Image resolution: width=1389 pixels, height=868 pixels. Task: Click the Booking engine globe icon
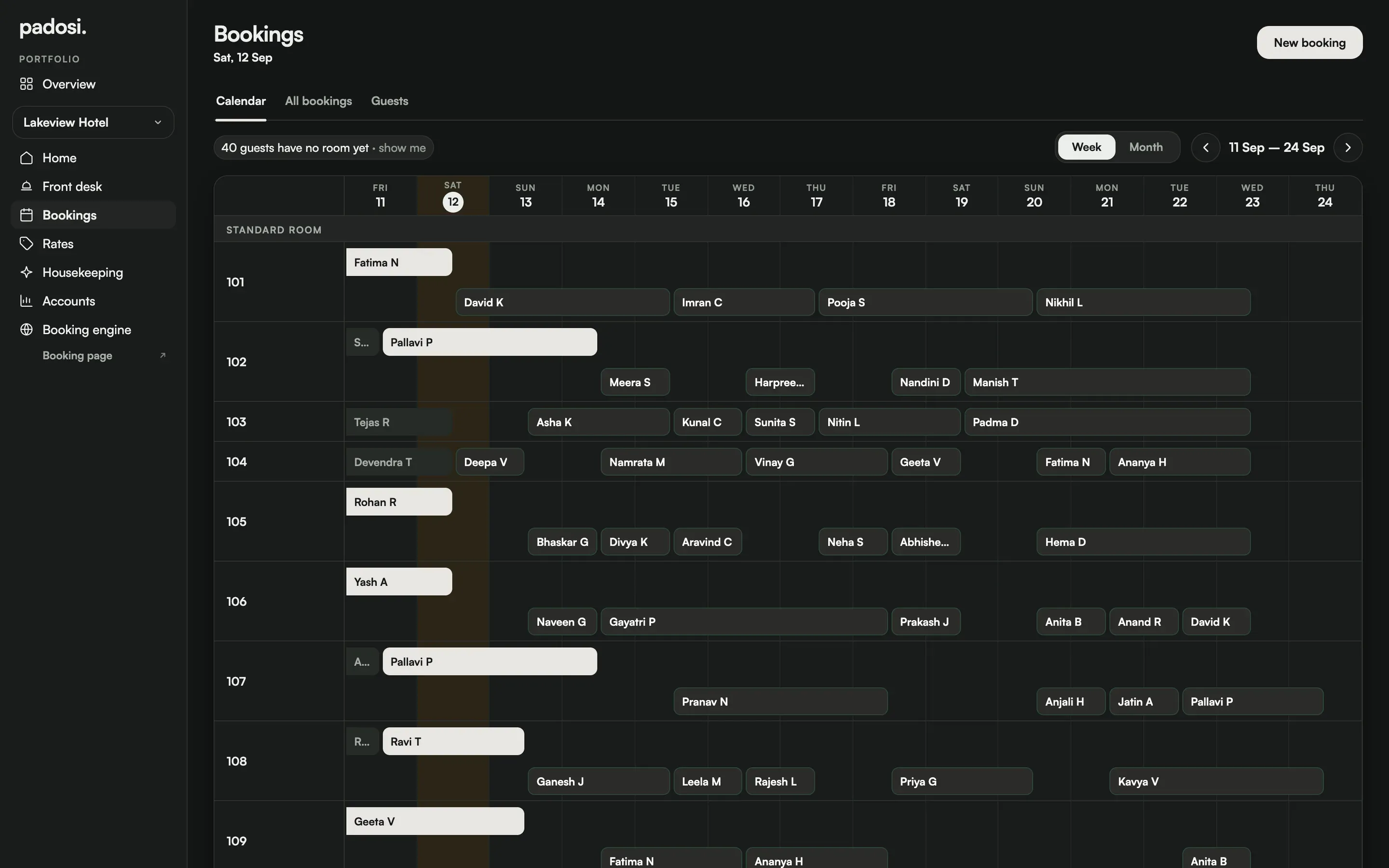(27, 329)
